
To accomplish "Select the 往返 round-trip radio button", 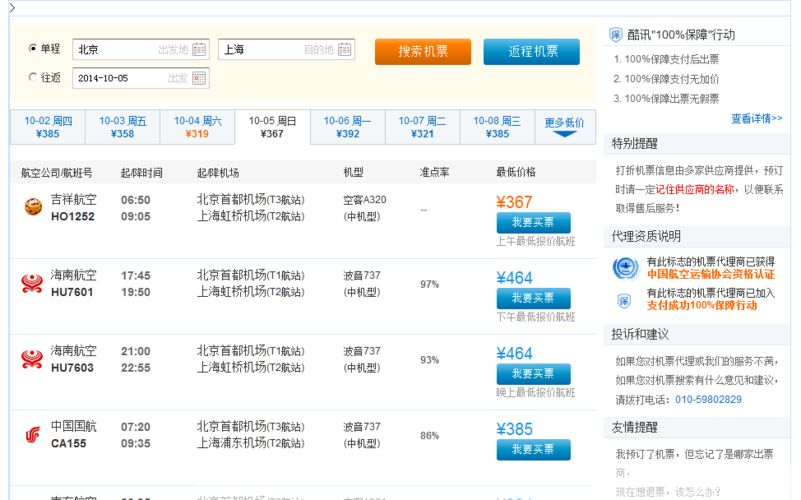I will point(33,77).
